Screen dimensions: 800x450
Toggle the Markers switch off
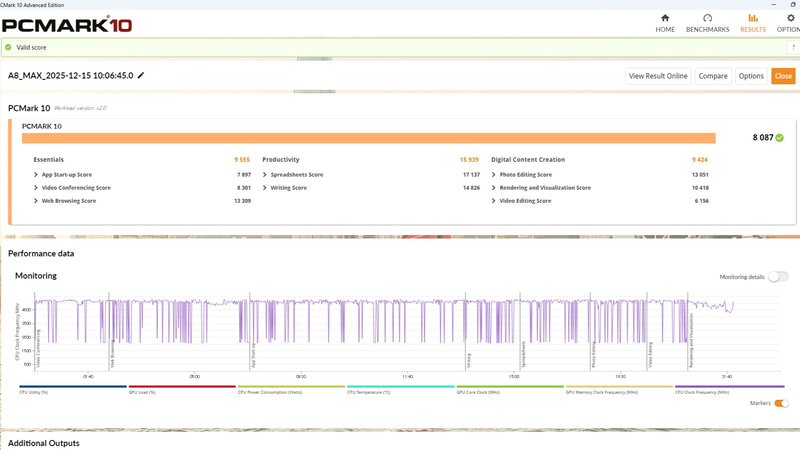(781, 403)
